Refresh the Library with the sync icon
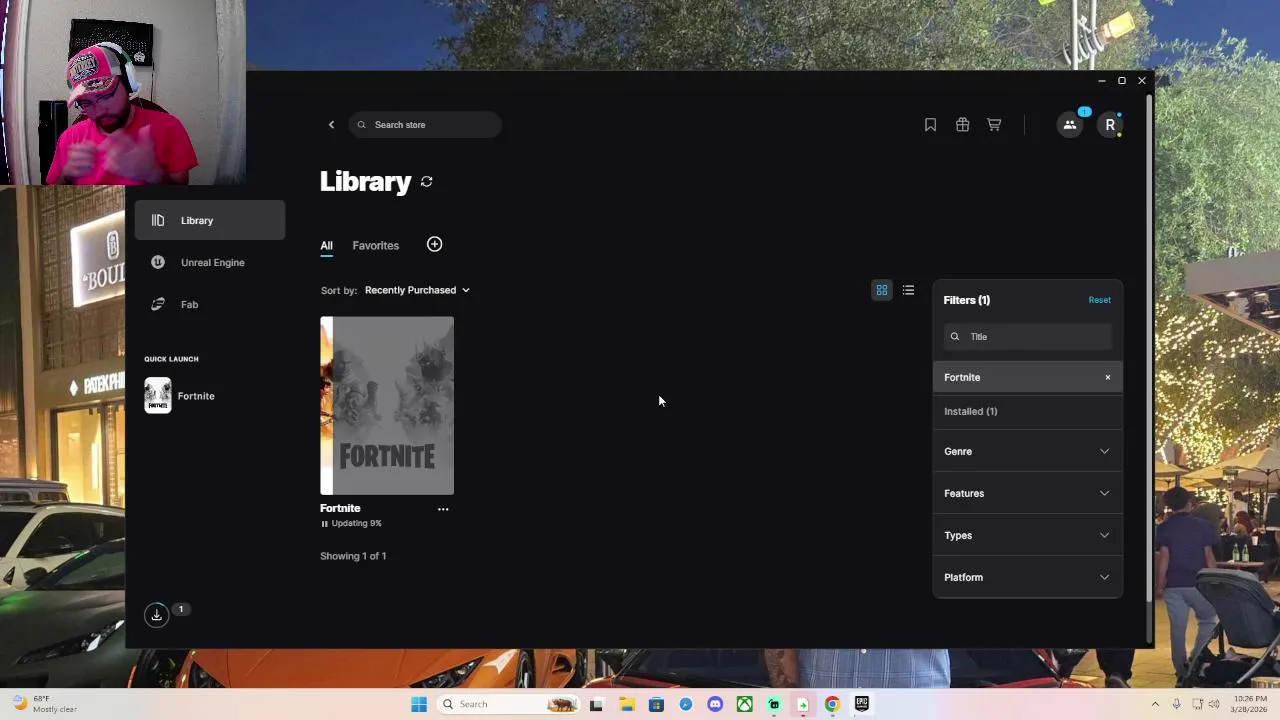 tap(427, 181)
